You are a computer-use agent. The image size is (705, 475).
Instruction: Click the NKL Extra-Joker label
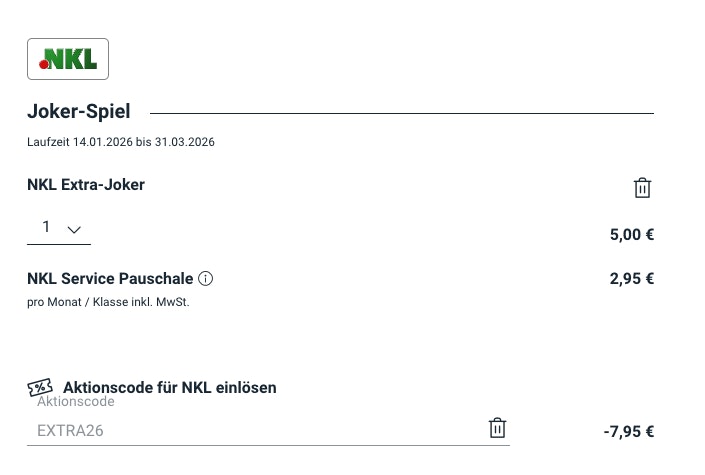[86, 184]
